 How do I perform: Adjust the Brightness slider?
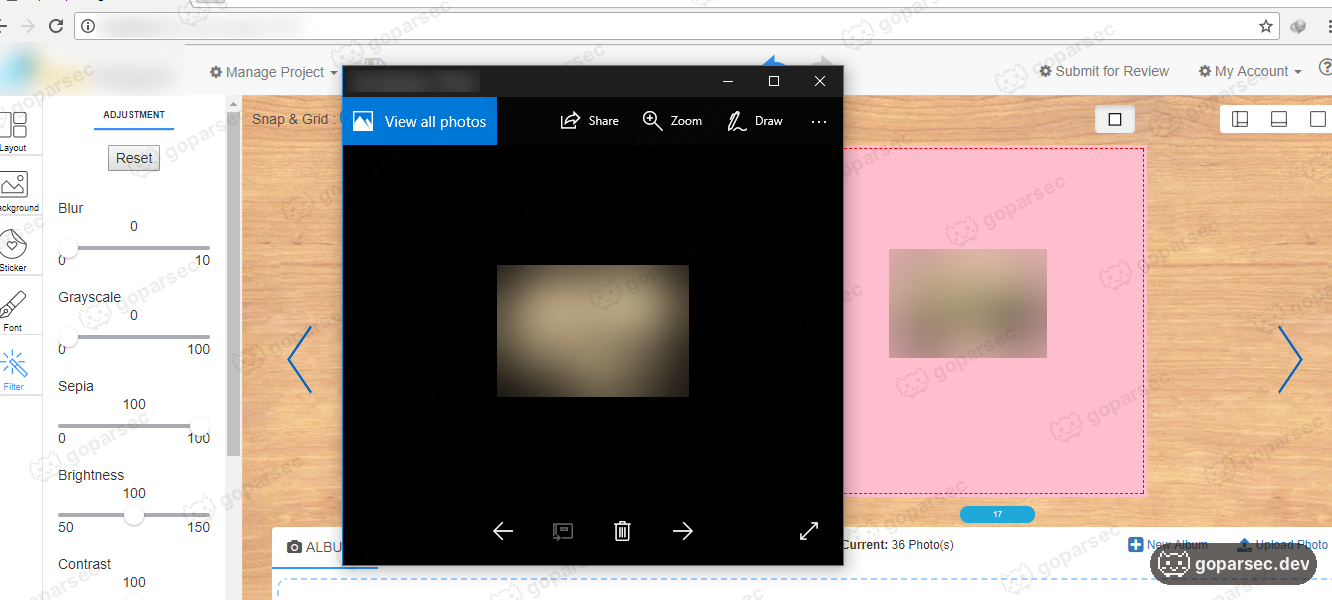click(134, 515)
